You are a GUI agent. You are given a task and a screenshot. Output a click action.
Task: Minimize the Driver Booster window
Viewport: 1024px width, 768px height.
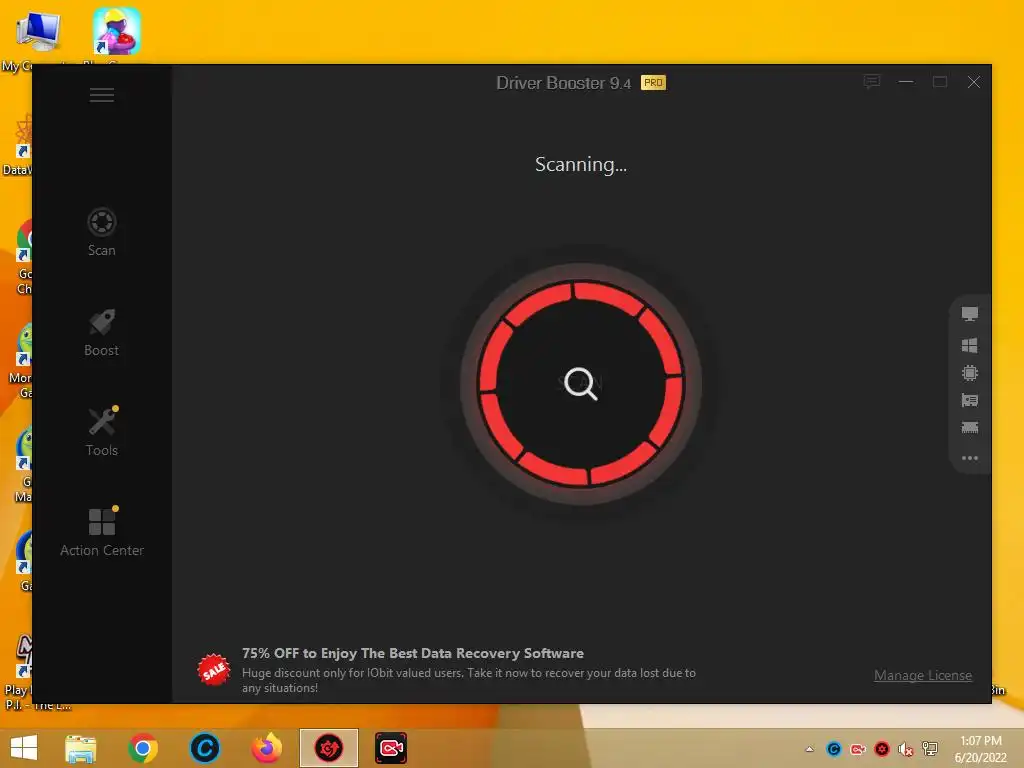pos(906,82)
